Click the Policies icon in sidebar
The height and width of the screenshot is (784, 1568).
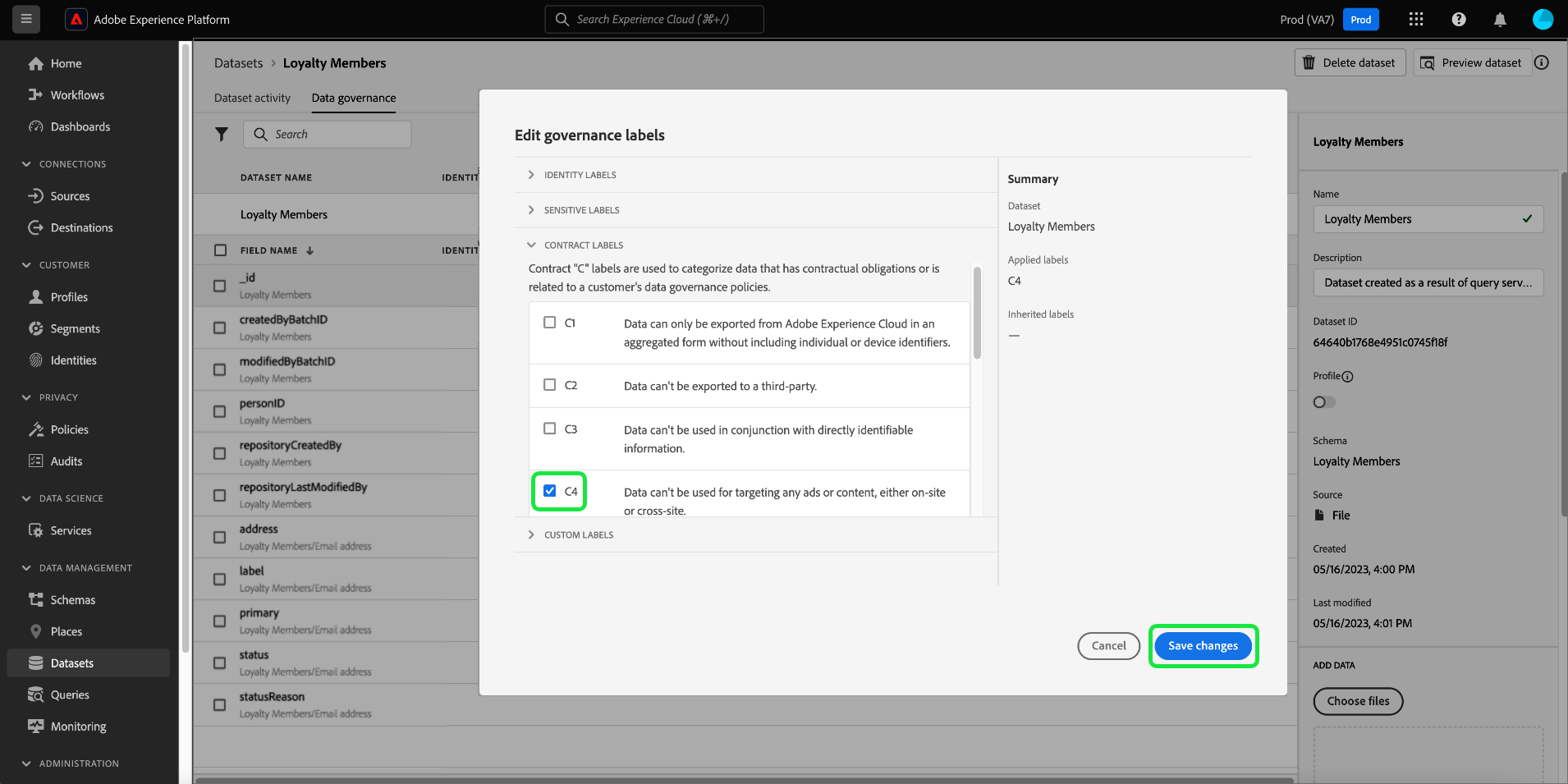tap(36, 429)
